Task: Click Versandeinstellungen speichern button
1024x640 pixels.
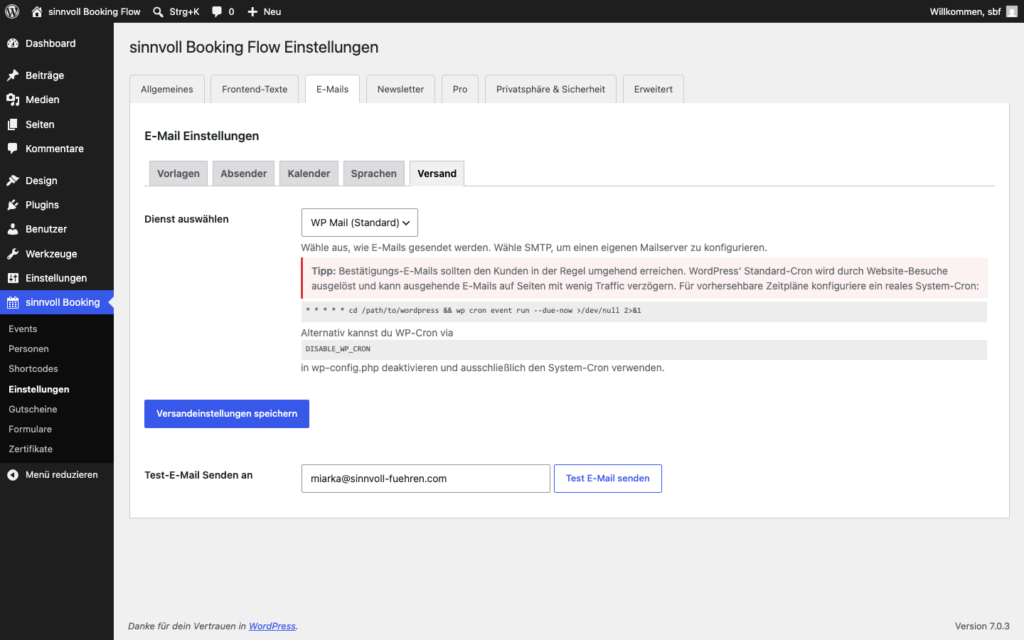Action: (227, 414)
